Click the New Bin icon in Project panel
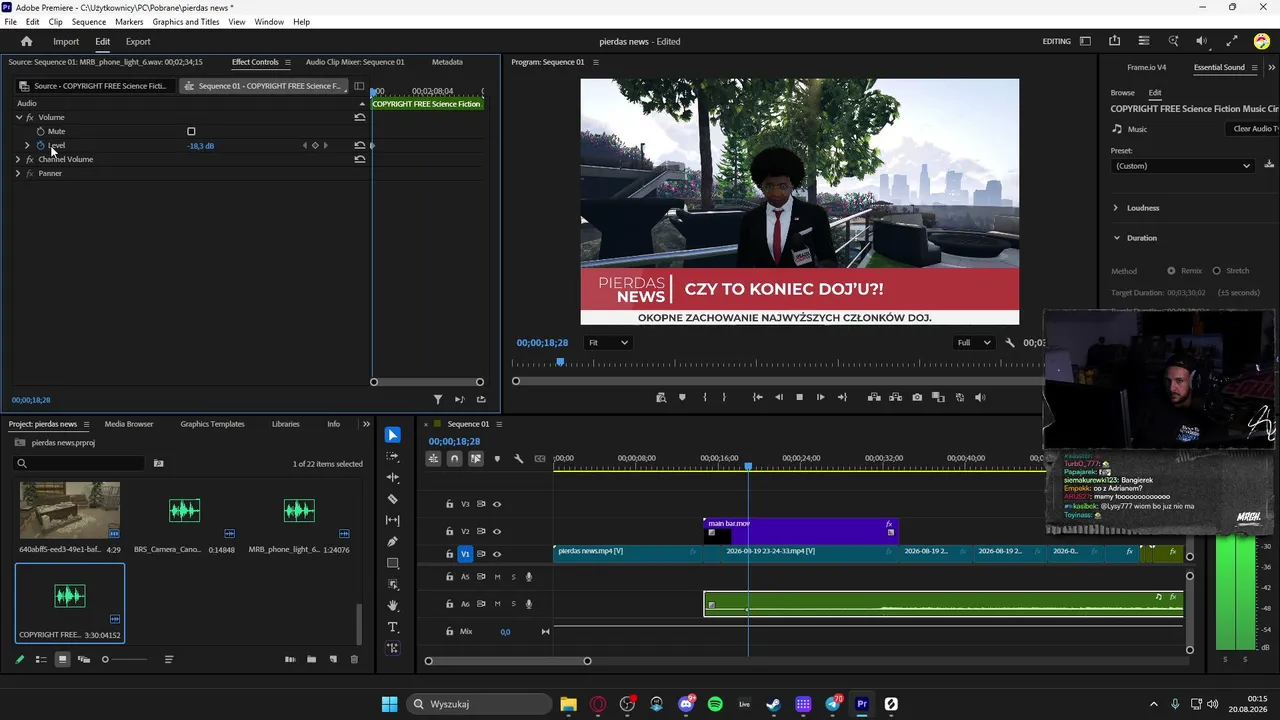 tap(311, 659)
